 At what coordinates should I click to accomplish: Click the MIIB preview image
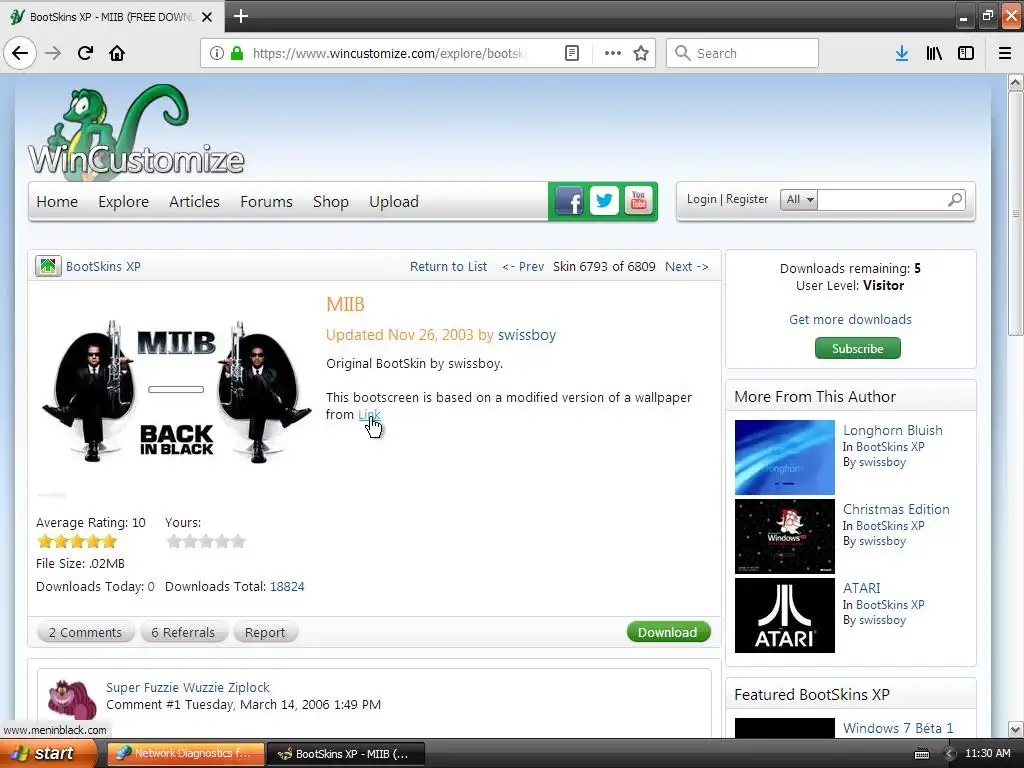(176, 392)
